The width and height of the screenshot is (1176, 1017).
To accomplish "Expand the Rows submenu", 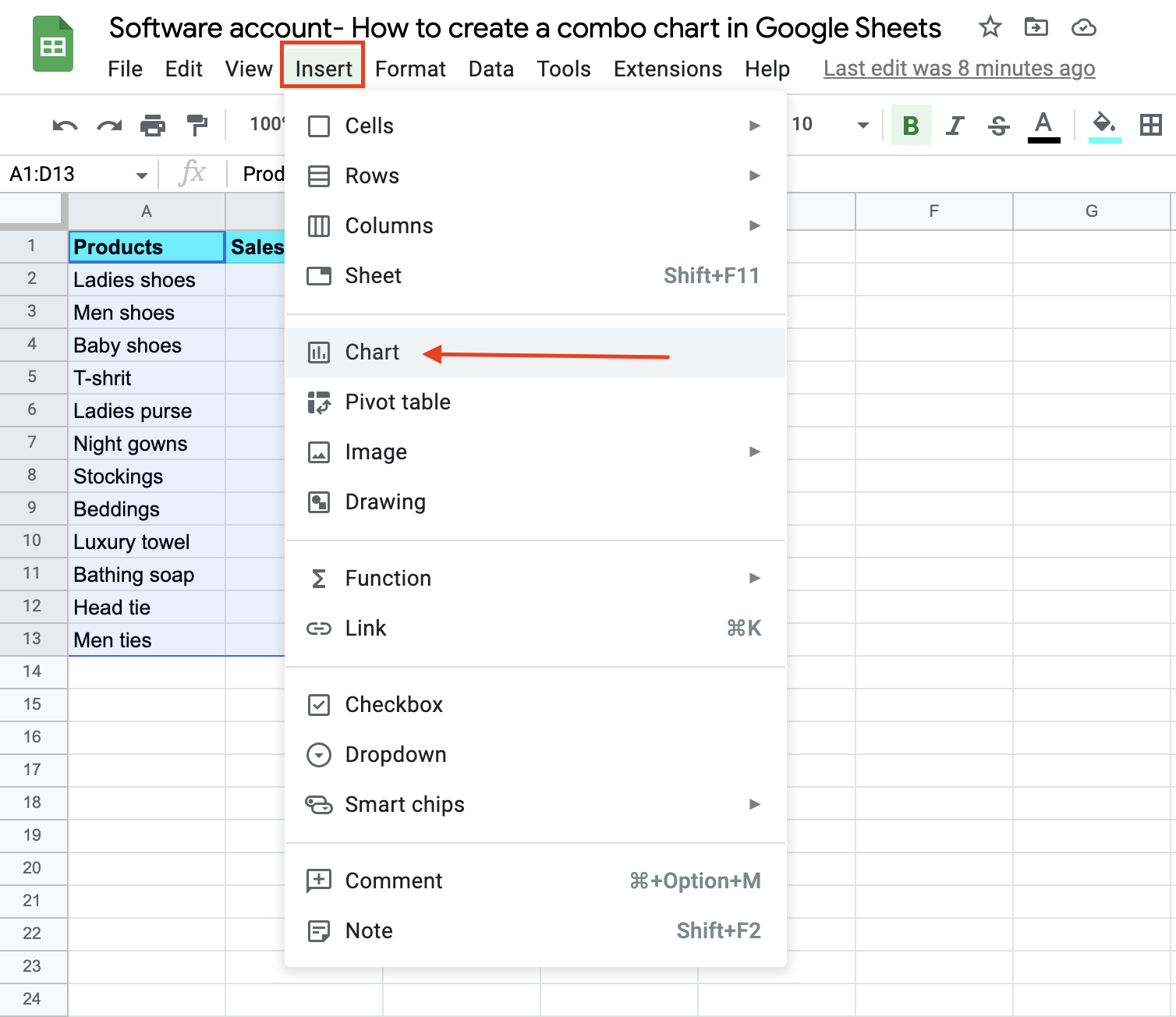I will (x=535, y=175).
